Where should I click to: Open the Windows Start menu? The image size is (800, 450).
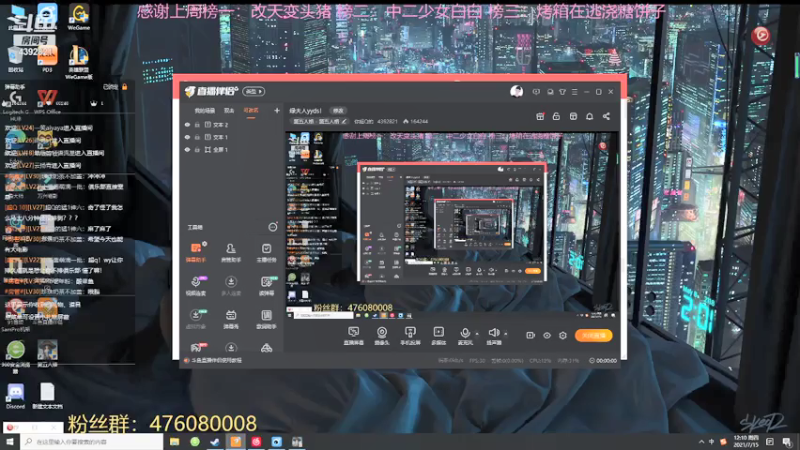coord(10,442)
